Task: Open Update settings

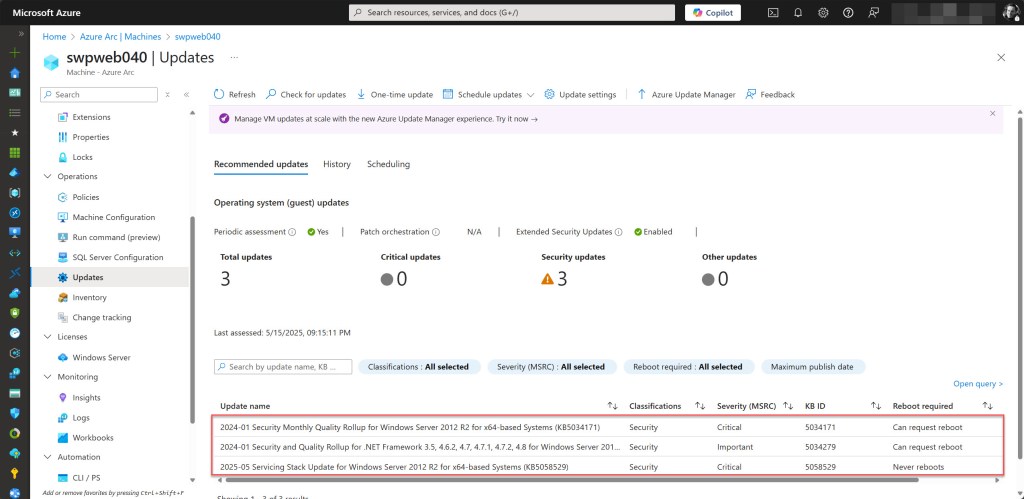Action: point(580,95)
